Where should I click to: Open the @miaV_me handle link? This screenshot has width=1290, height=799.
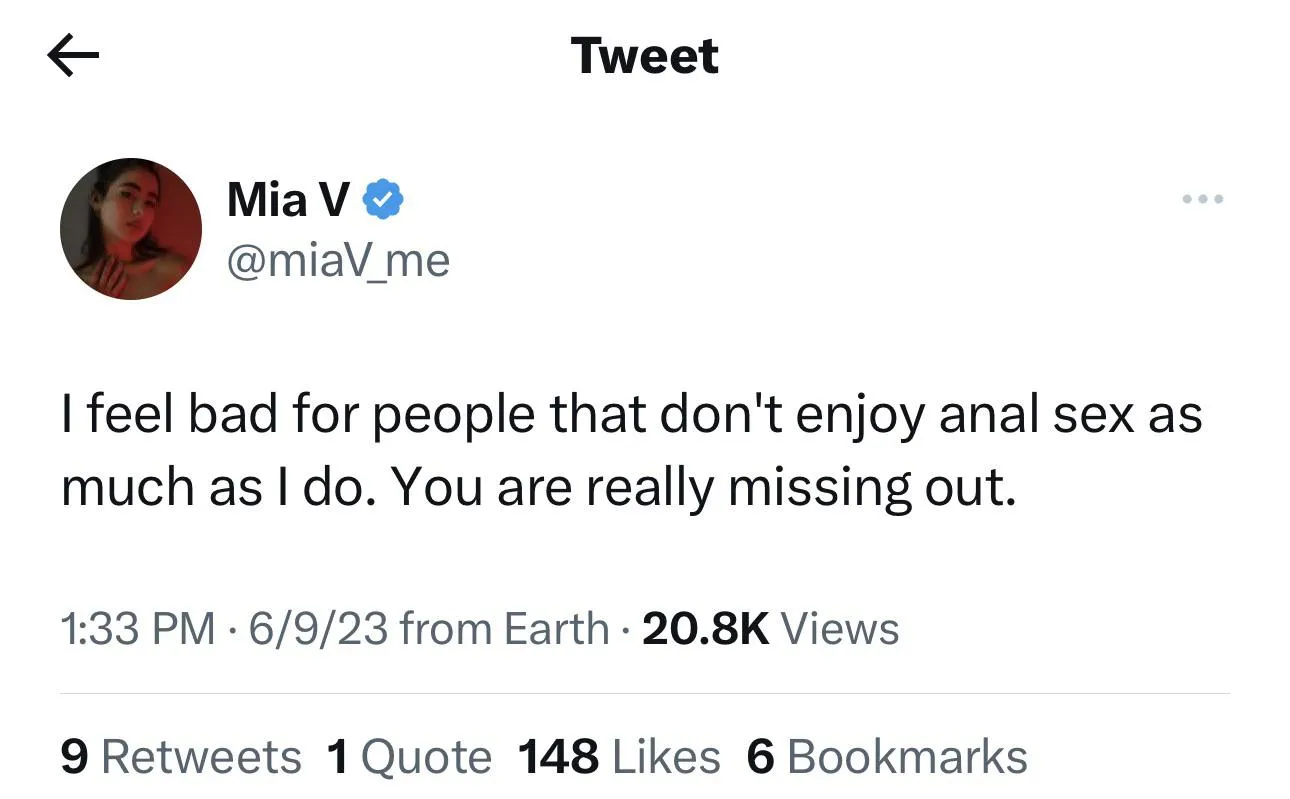[339, 261]
